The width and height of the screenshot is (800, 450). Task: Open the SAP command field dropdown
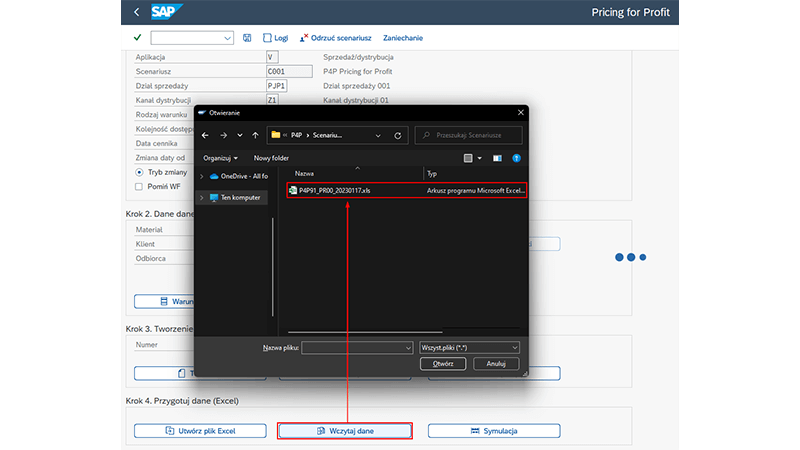click(x=227, y=38)
